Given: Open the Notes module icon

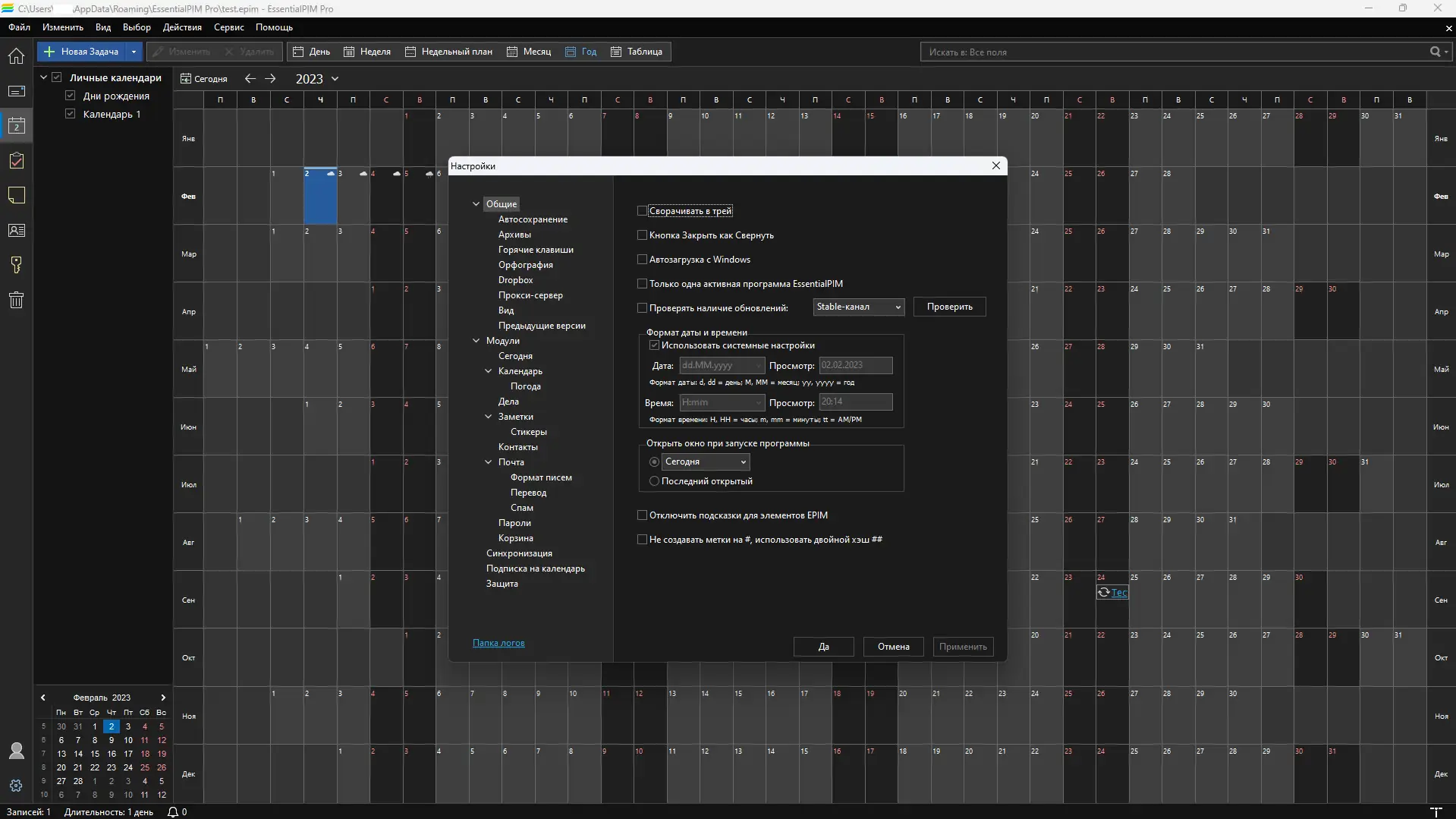Looking at the screenshot, I should coord(16,196).
